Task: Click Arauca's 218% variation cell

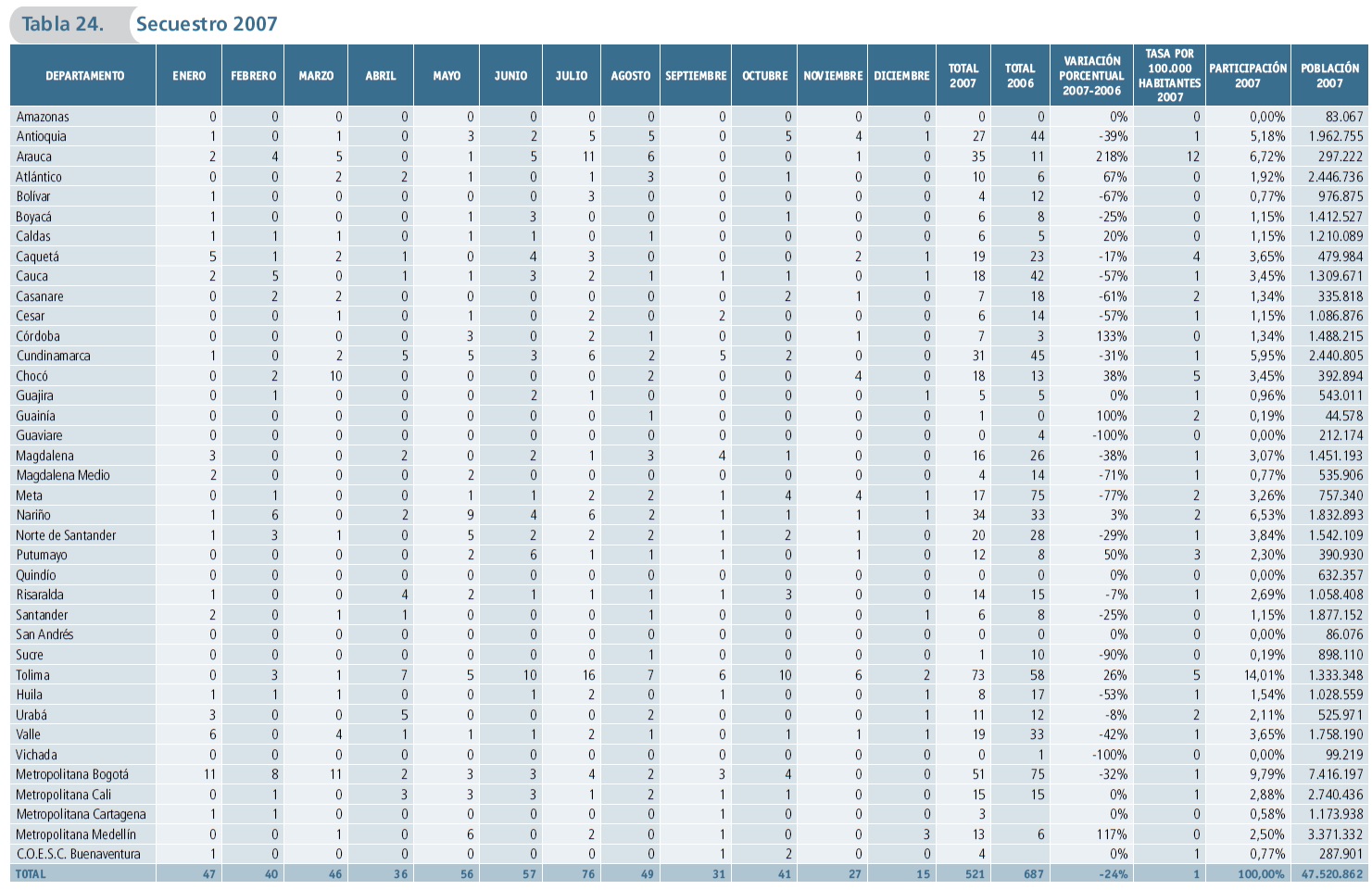Action: pos(1112,157)
